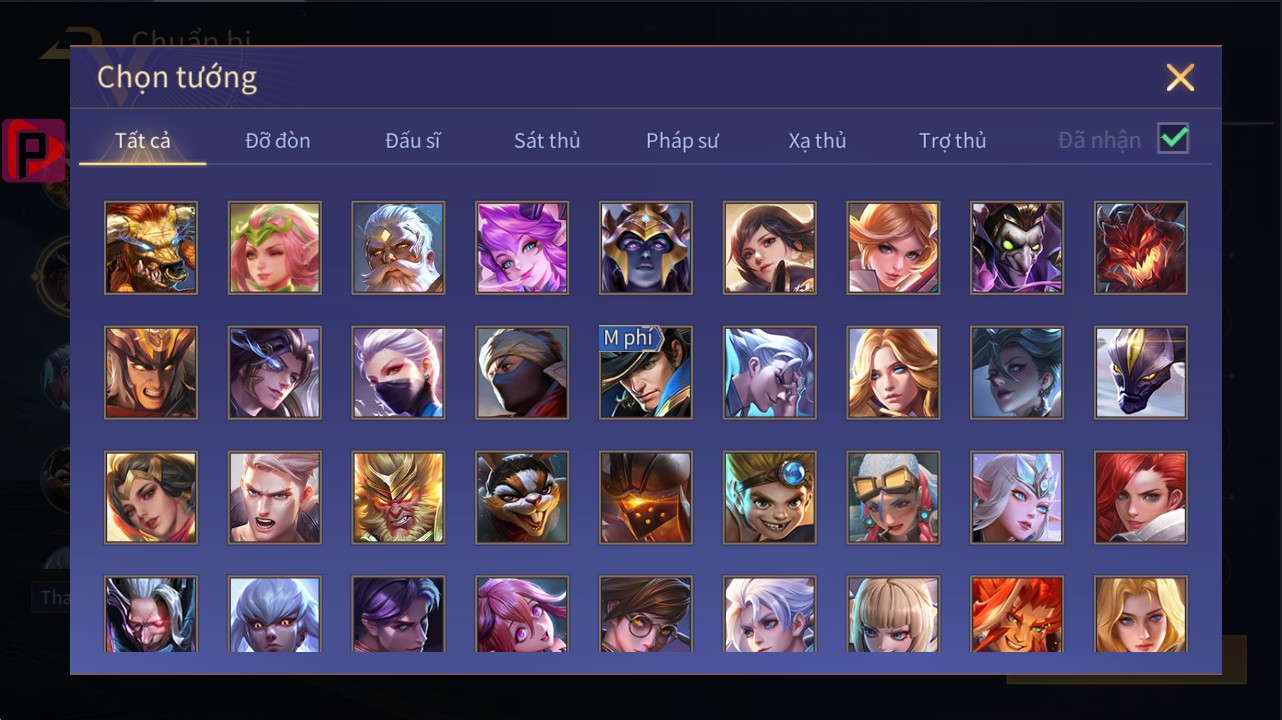Select the Tất cả tab
The image size is (1282, 720).
143,141
